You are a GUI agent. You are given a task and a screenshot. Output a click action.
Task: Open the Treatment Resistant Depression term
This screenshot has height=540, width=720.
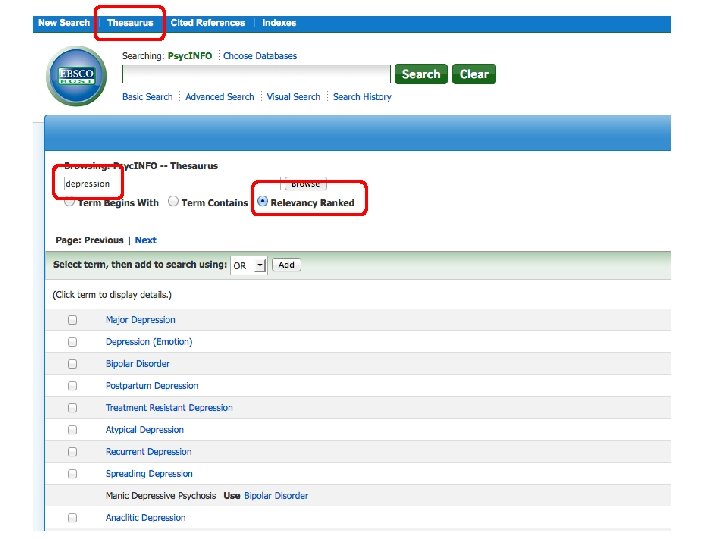coord(169,408)
